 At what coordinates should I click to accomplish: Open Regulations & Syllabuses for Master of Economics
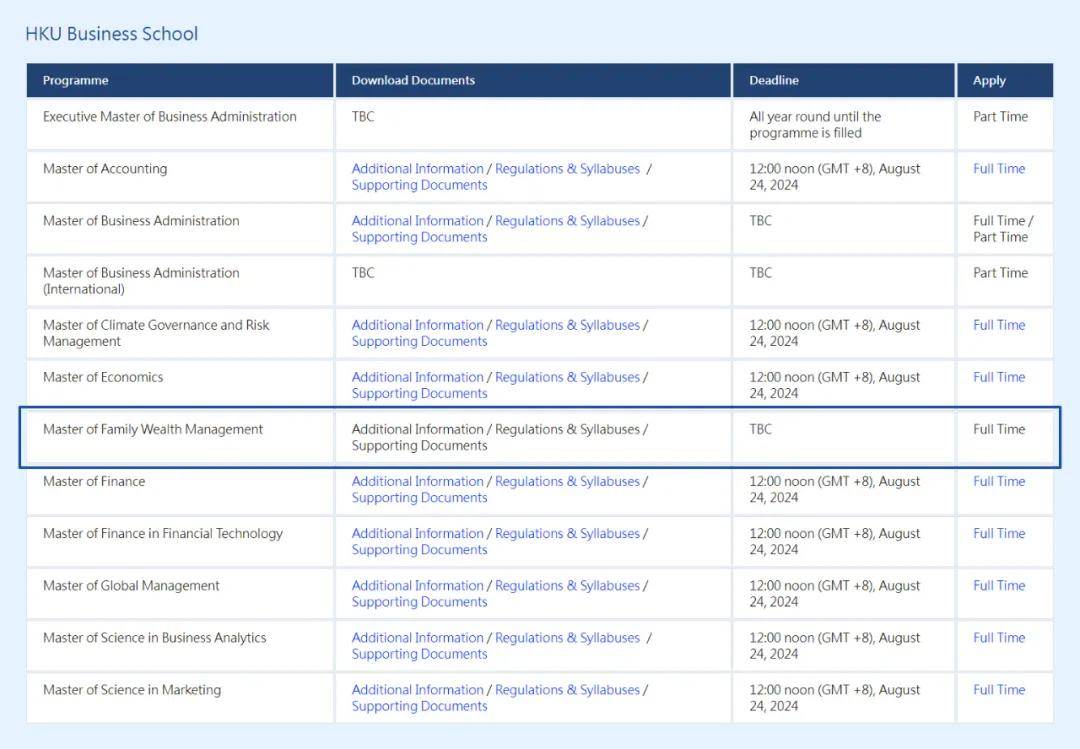point(568,378)
